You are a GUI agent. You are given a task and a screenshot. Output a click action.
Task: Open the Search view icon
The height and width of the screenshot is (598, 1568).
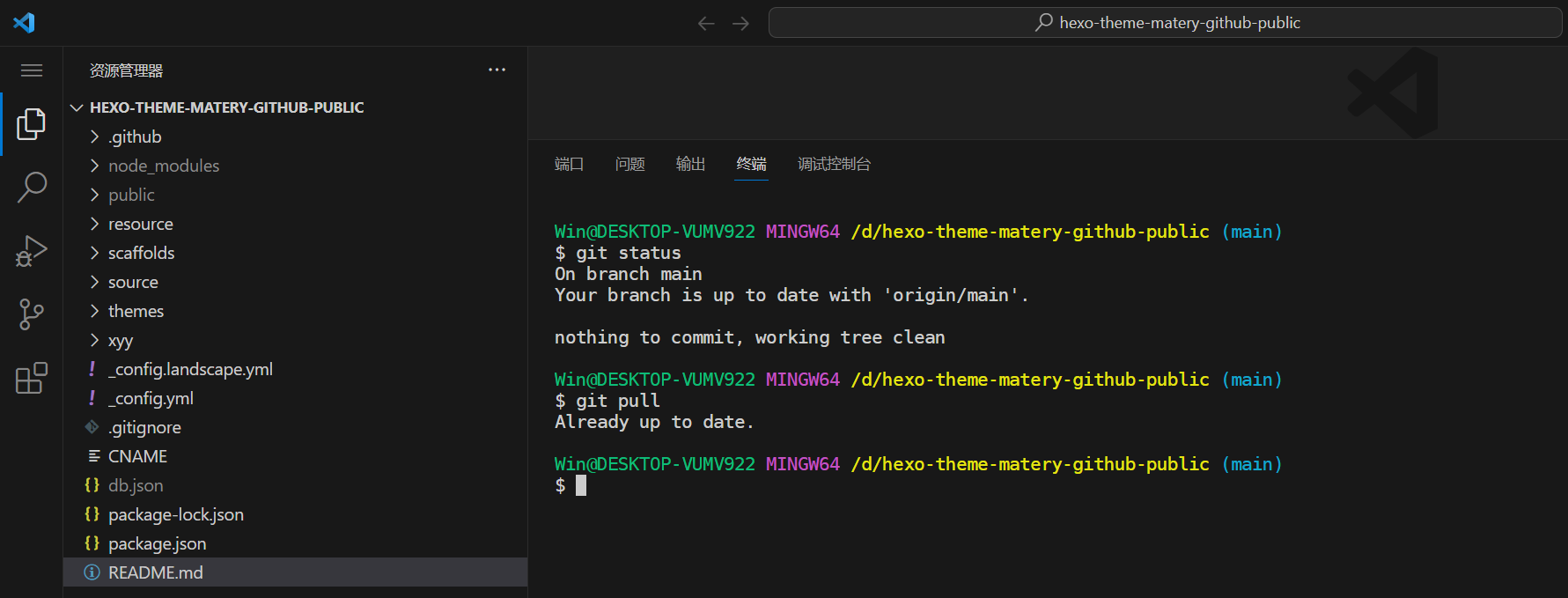[32, 187]
